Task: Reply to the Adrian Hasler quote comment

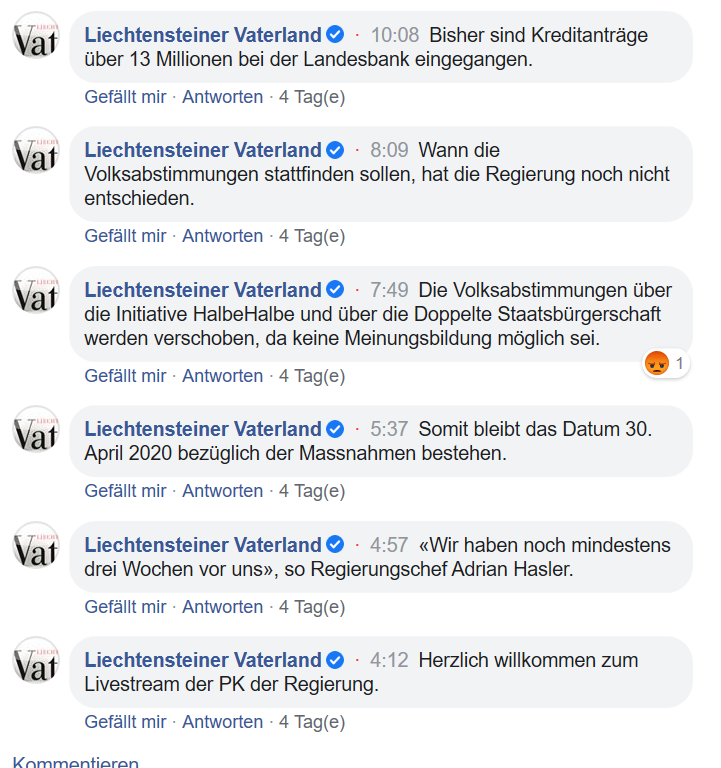Action: coord(222,607)
